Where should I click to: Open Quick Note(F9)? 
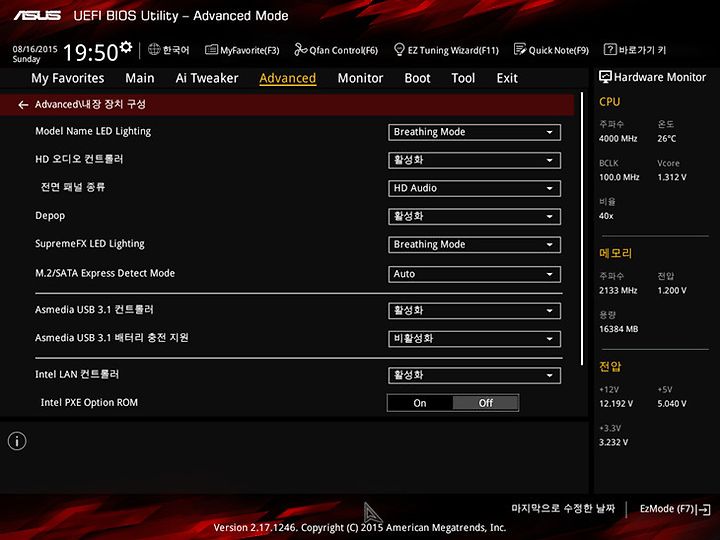[551, 50]
